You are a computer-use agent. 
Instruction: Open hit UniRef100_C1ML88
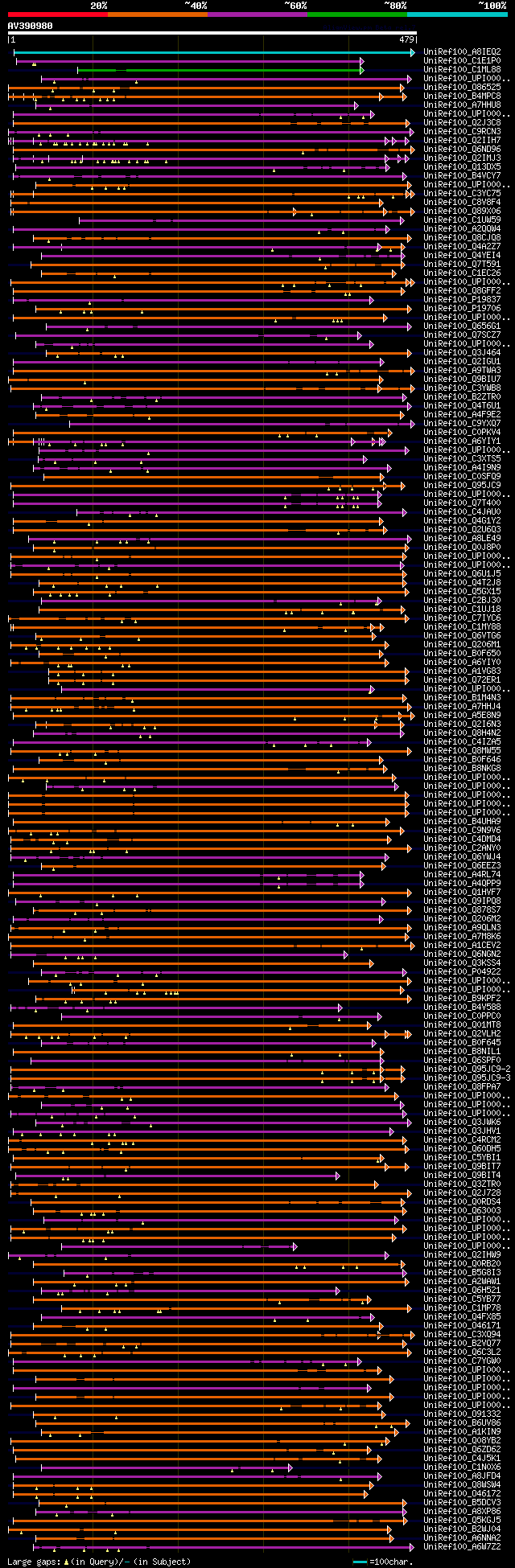tap(462, 69)
